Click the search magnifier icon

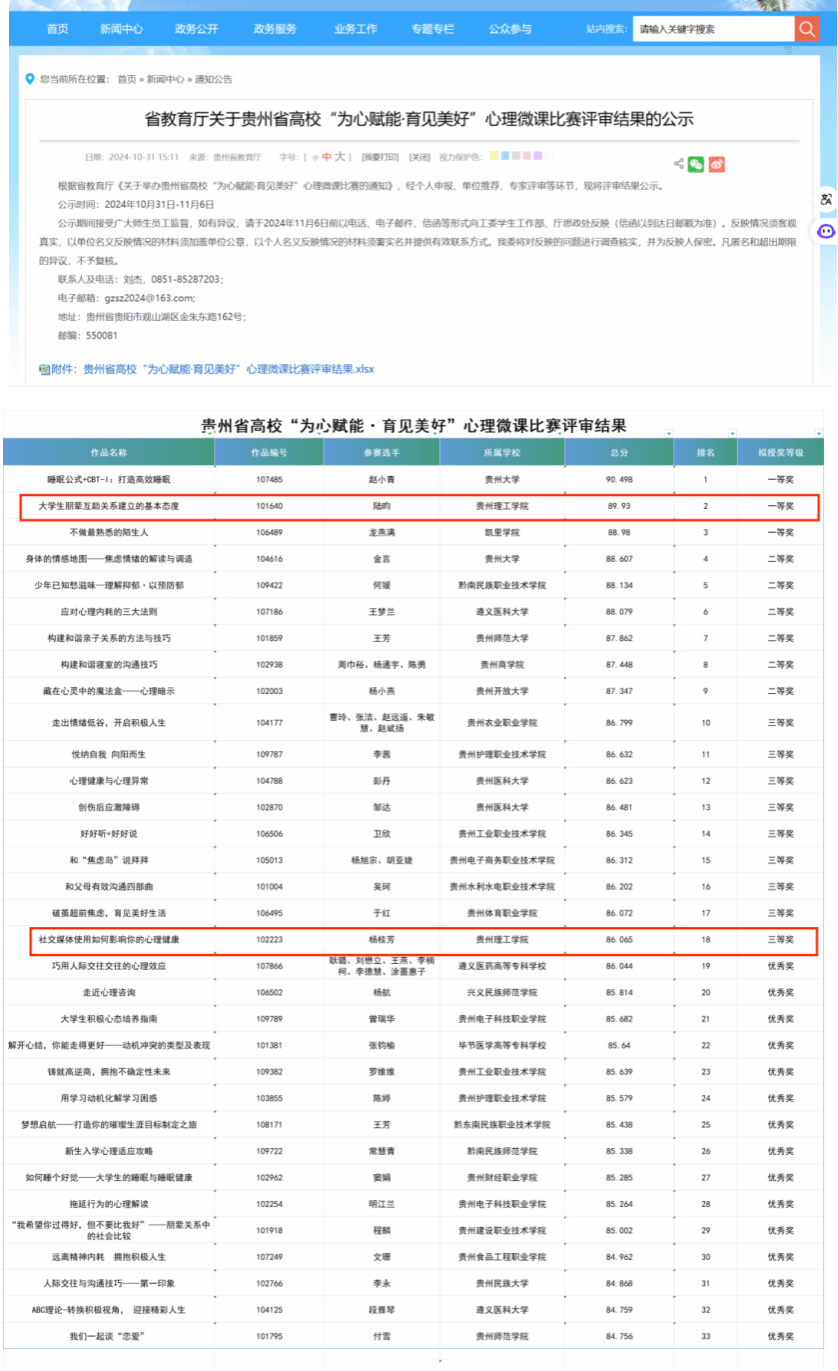pos(806,28)
